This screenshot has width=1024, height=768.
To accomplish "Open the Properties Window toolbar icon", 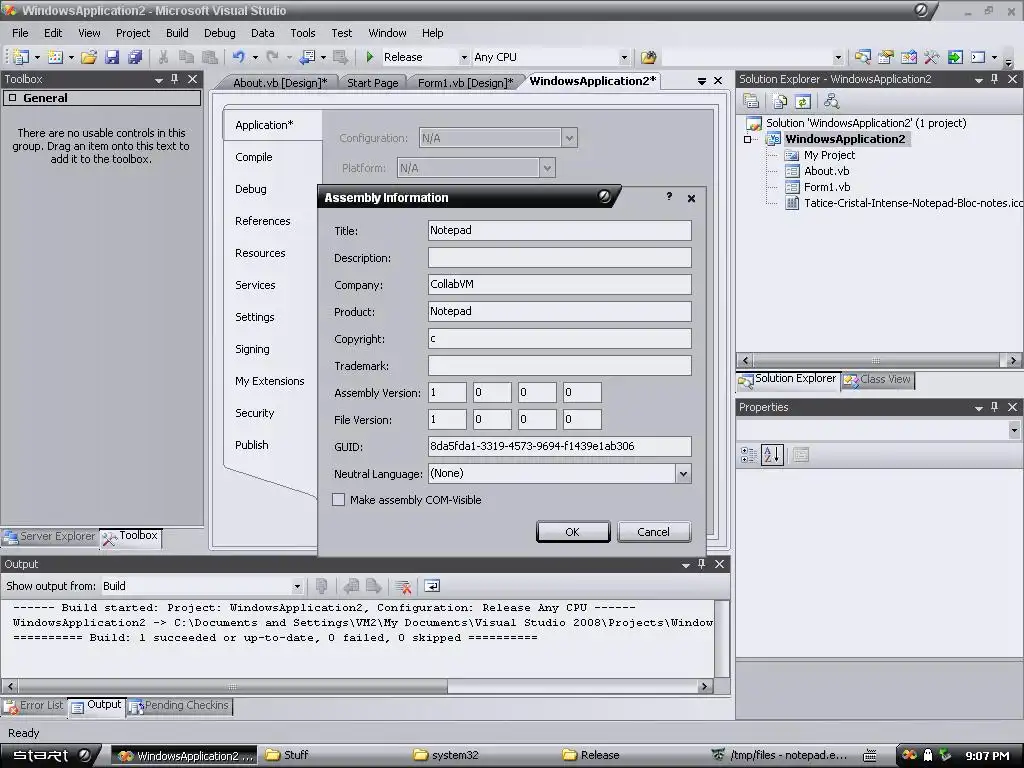I will 886,57.
